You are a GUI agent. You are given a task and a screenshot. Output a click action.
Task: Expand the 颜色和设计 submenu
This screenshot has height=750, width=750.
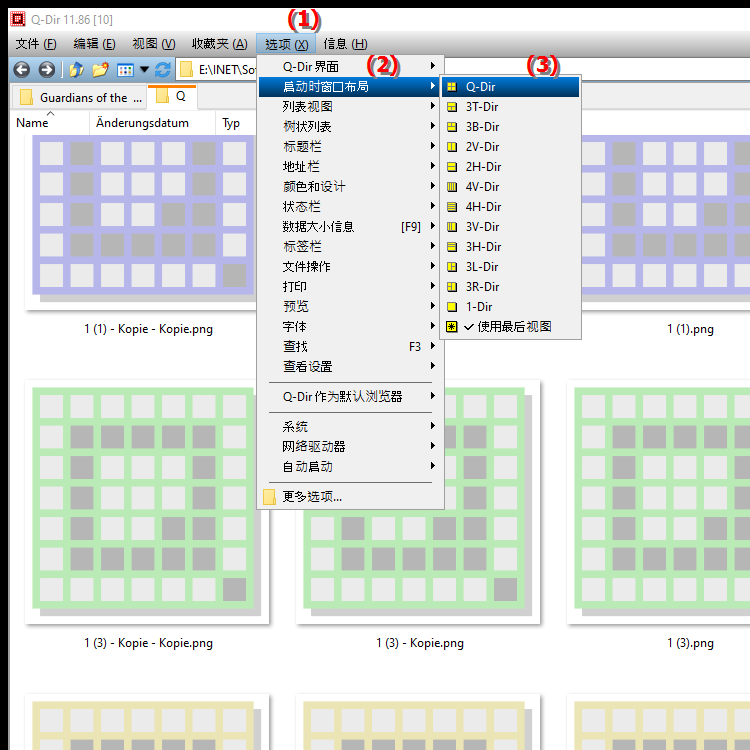pos(351,187)
